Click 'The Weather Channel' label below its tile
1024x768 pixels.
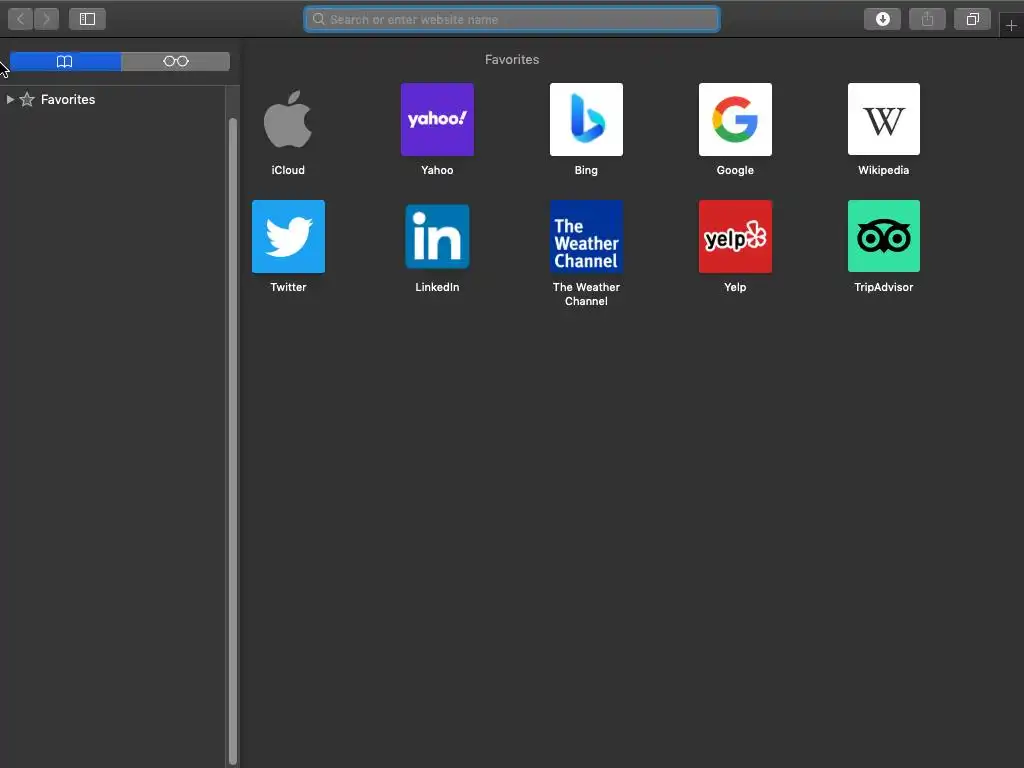[x=586, y=294]
